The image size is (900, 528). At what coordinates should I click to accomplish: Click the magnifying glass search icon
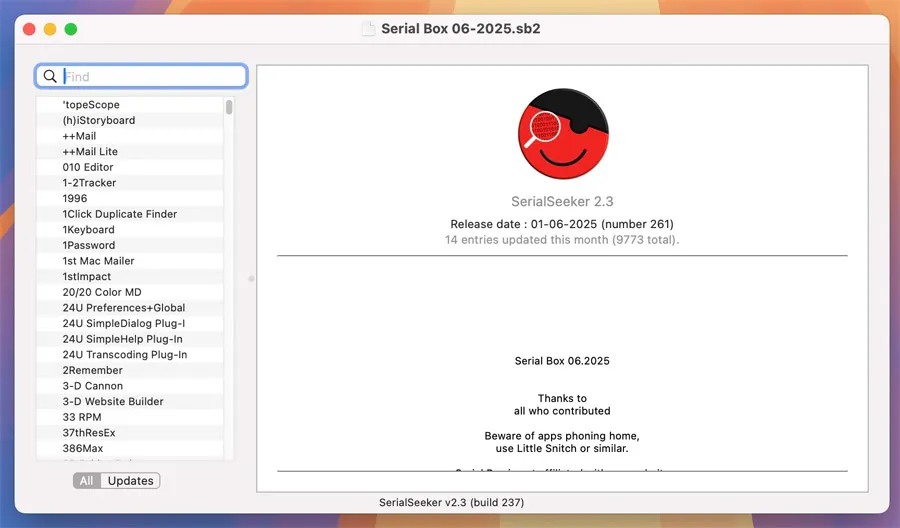pyautogui.click(x=50, y=76)
